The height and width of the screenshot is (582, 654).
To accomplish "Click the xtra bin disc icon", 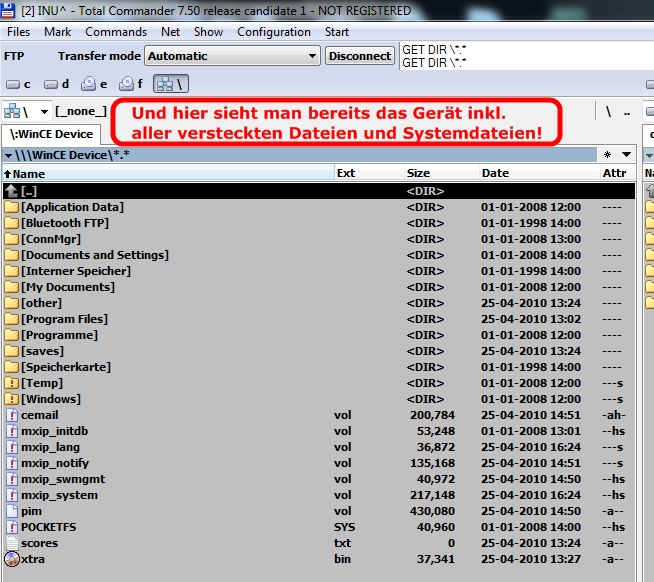I will pos(12,559).
